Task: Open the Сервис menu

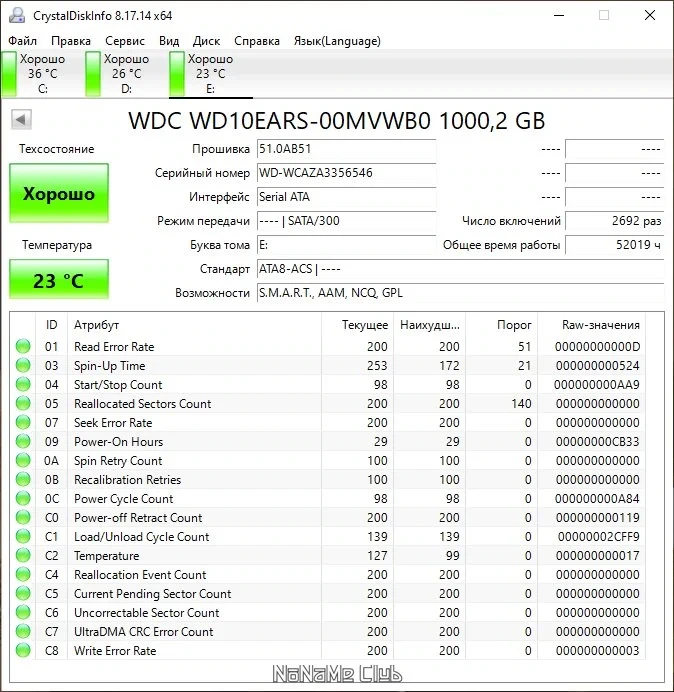Action: [124, 41]
